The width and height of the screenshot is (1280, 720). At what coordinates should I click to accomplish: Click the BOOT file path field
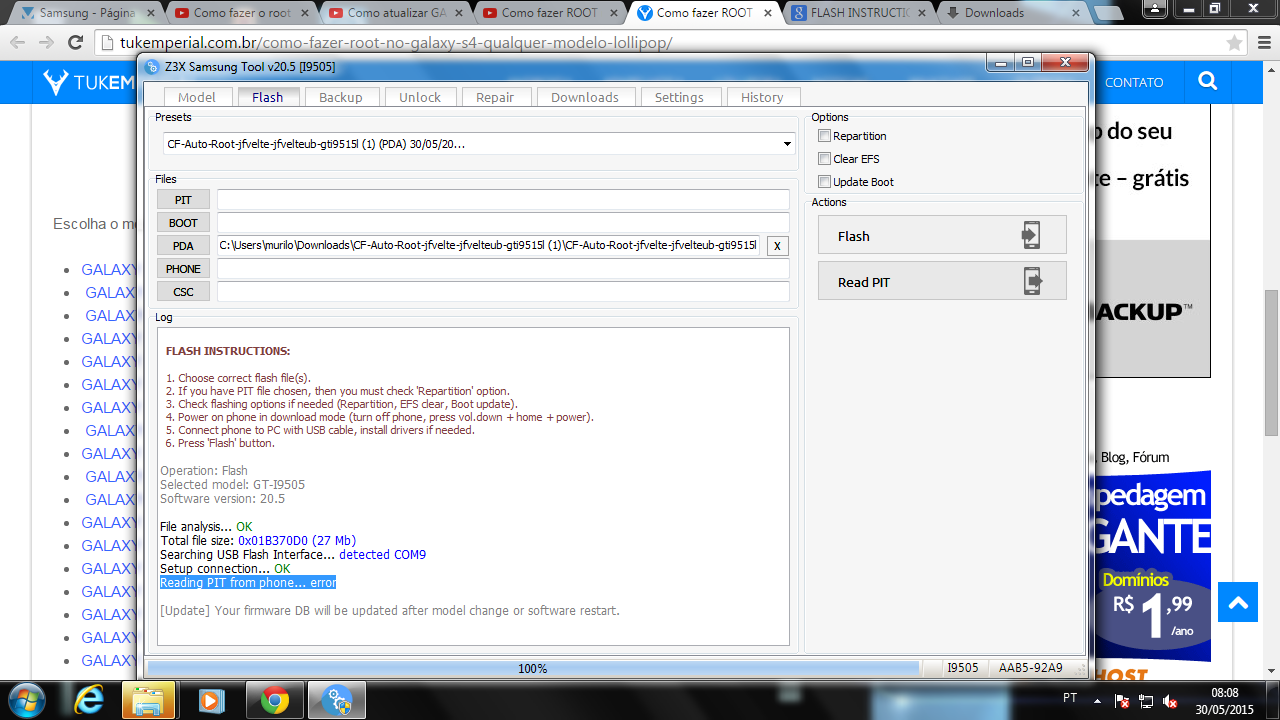(503, 223)
